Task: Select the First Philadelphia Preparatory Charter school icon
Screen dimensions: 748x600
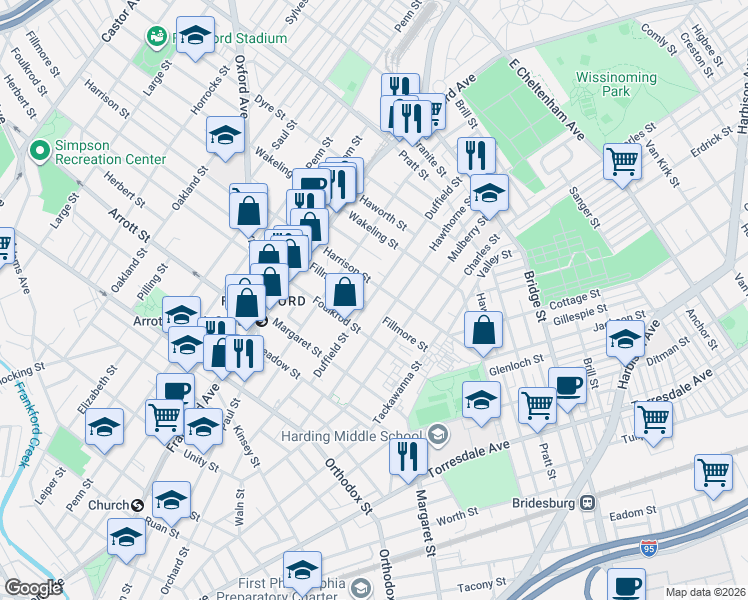Action: point(362,588)
